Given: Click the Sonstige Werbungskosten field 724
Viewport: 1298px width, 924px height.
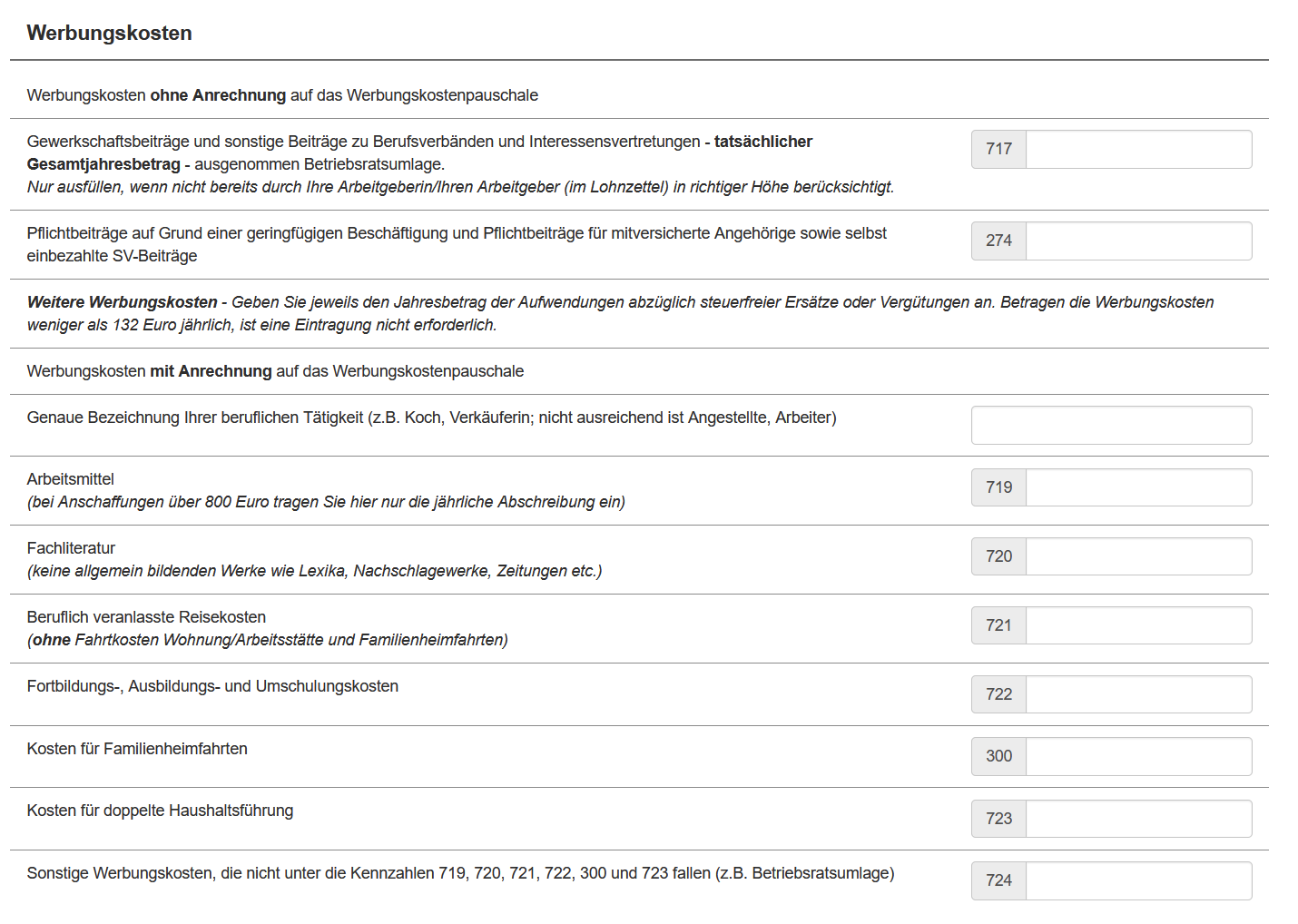Looking at the screenshot, I should (x=1138, y=880).
